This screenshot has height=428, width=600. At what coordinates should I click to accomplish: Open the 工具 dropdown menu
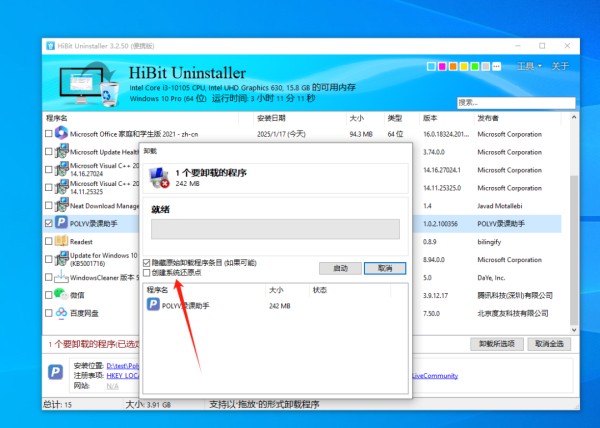[530, 66]
